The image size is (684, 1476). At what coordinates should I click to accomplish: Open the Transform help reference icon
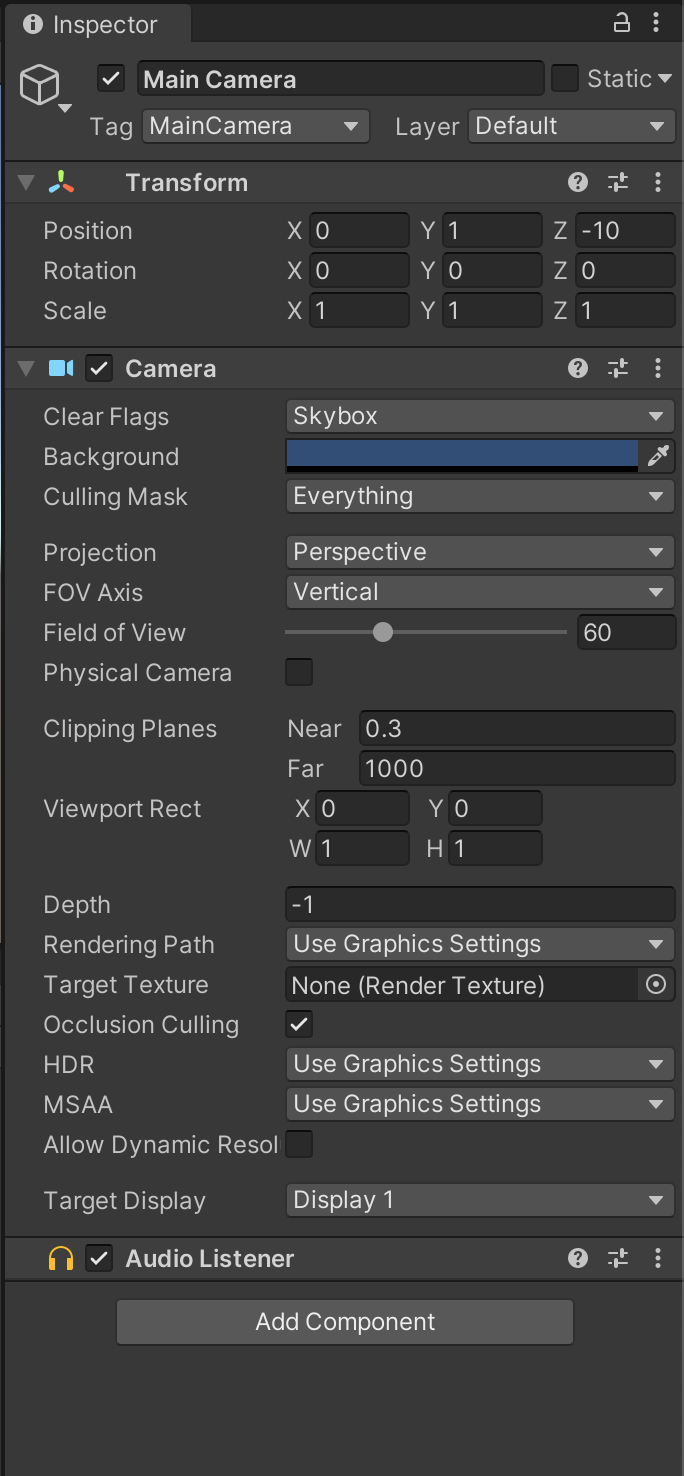(x=578, y=182)
